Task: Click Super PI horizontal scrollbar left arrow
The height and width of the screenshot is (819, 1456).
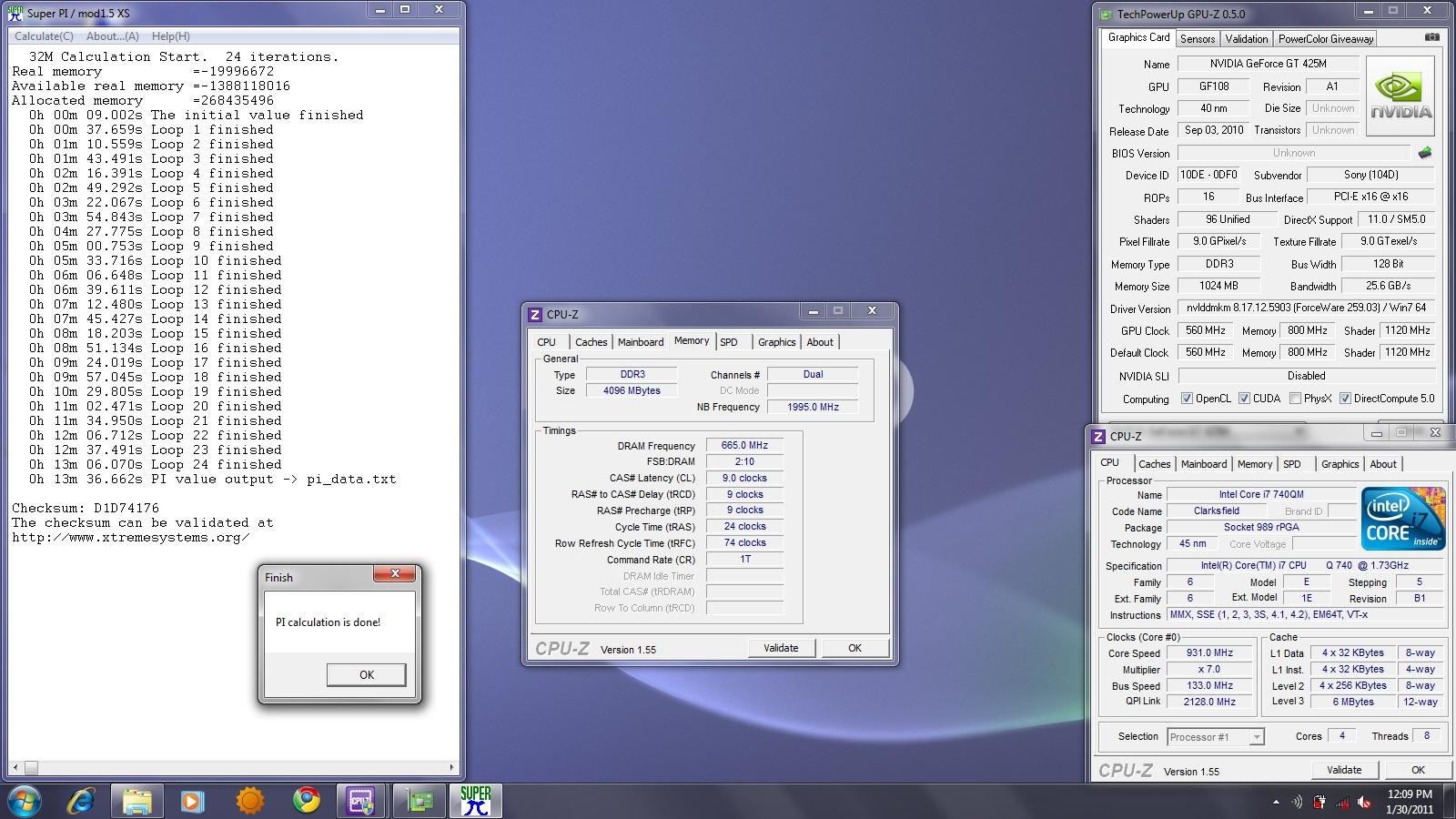Action: (16, 768)
